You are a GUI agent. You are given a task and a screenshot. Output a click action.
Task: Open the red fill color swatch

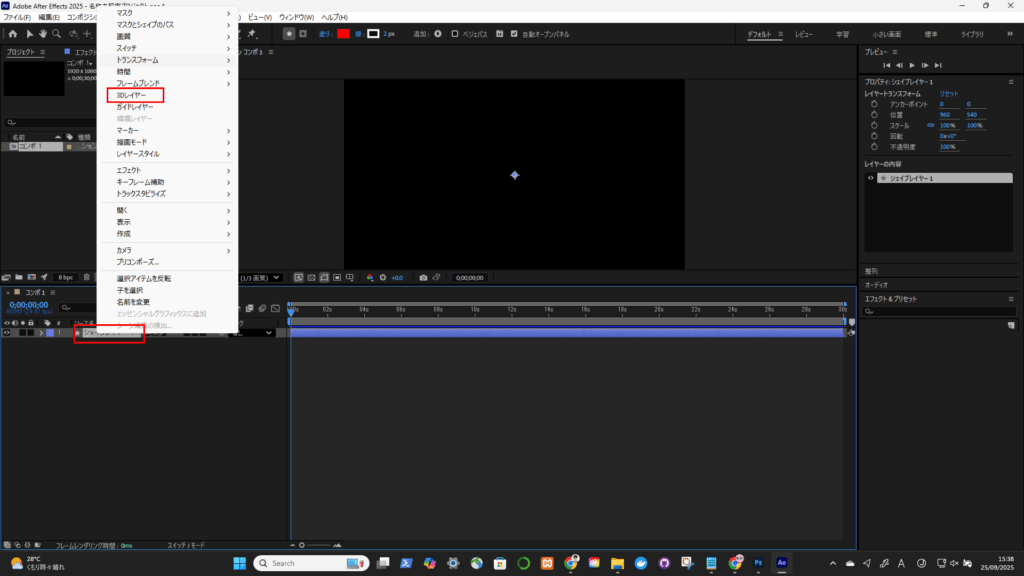point(343,33)
